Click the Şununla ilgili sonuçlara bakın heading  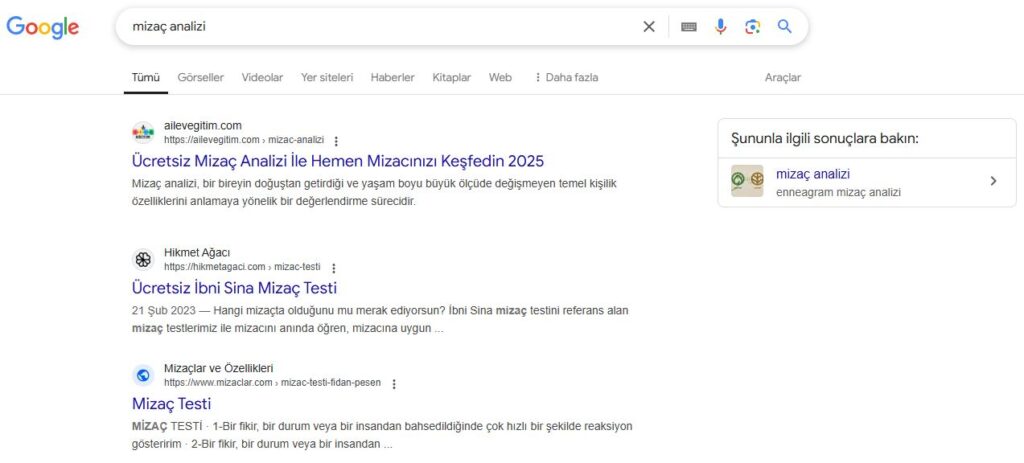tap(825, 138)
